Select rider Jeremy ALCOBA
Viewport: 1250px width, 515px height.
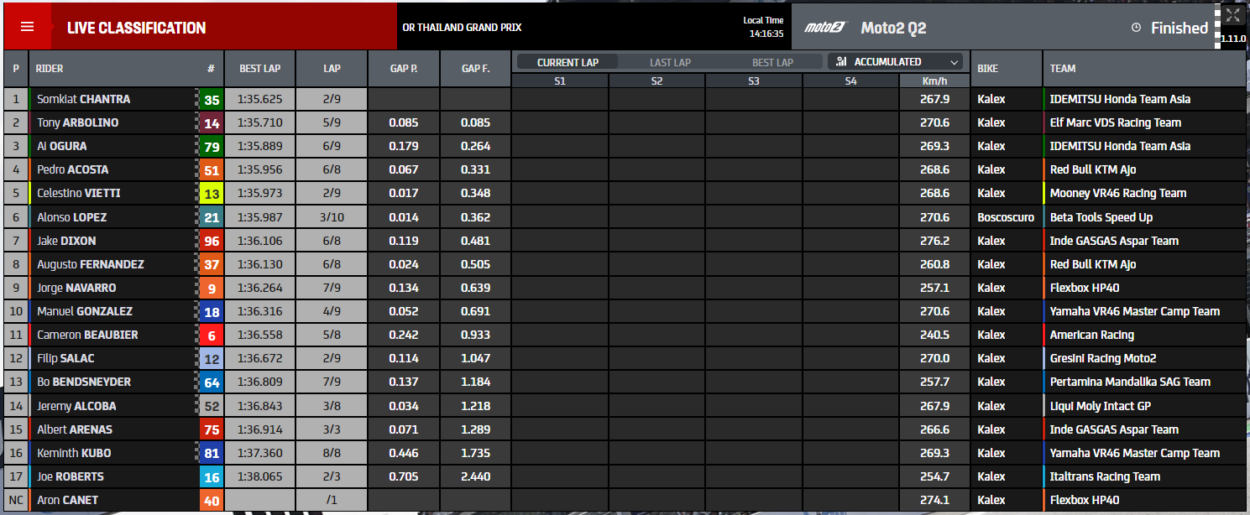[x=76, y=406]
